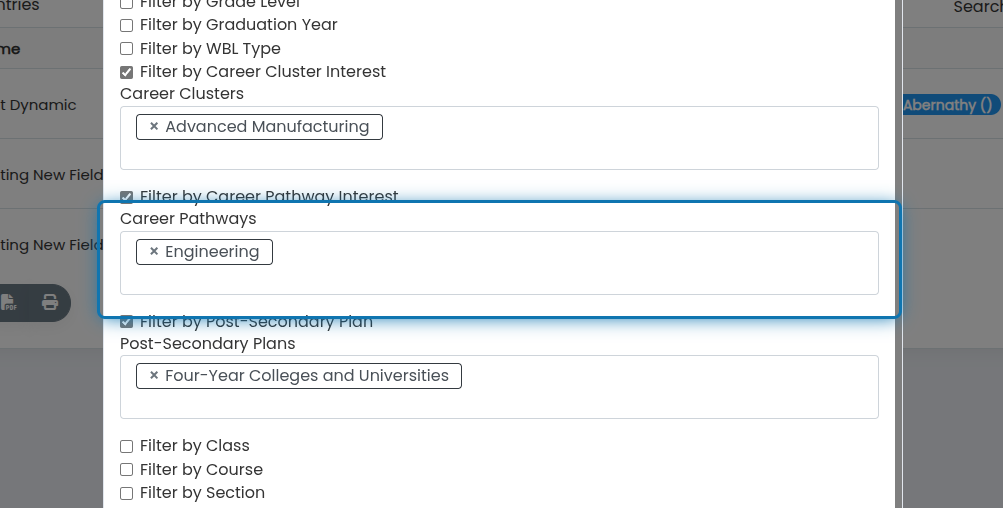Select the Advanced Manufacturing tag label
This screenshot has height=508, width=1003.
coord(267,127)
